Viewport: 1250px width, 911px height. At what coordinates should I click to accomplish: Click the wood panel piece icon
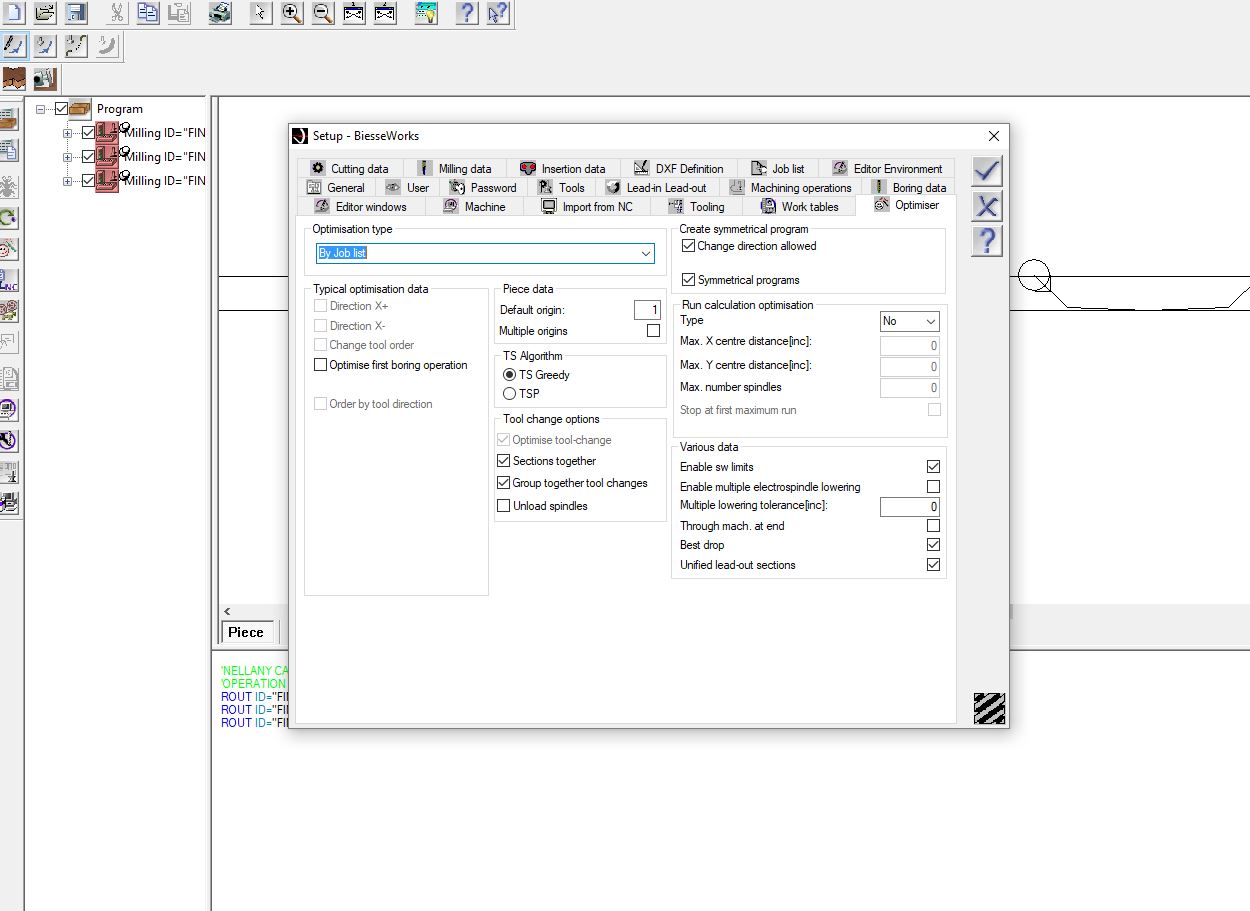[x=14, y=78]
